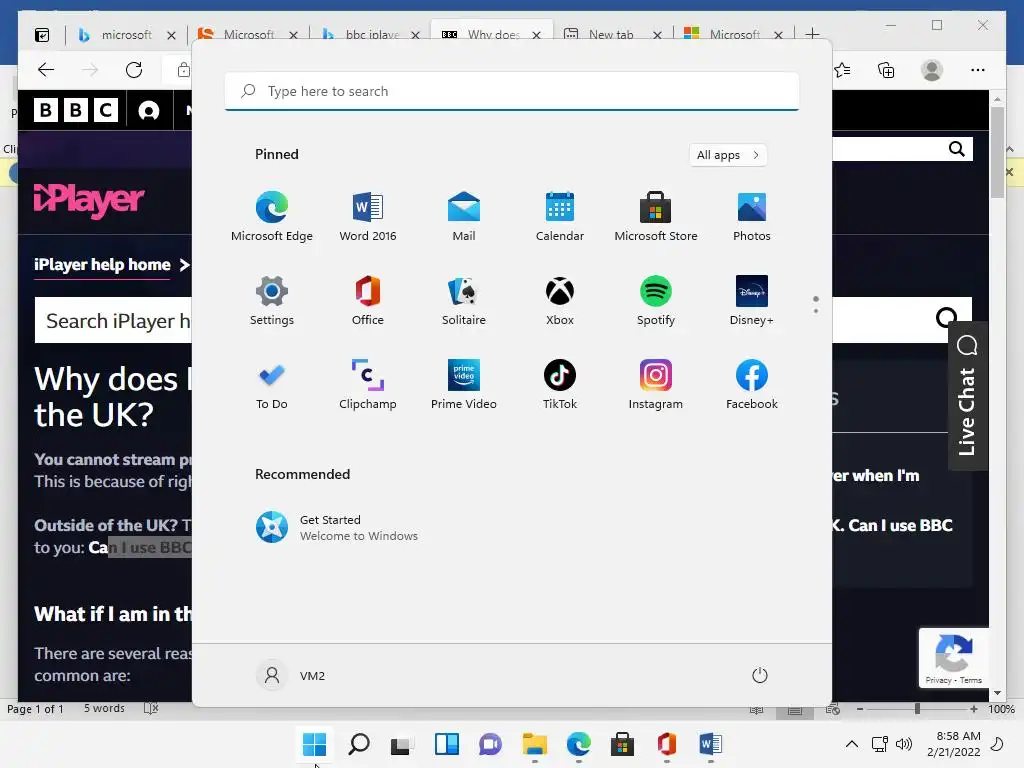Open a new browser tab with plus button
The image size is (1024, 768).
(812, 34)
